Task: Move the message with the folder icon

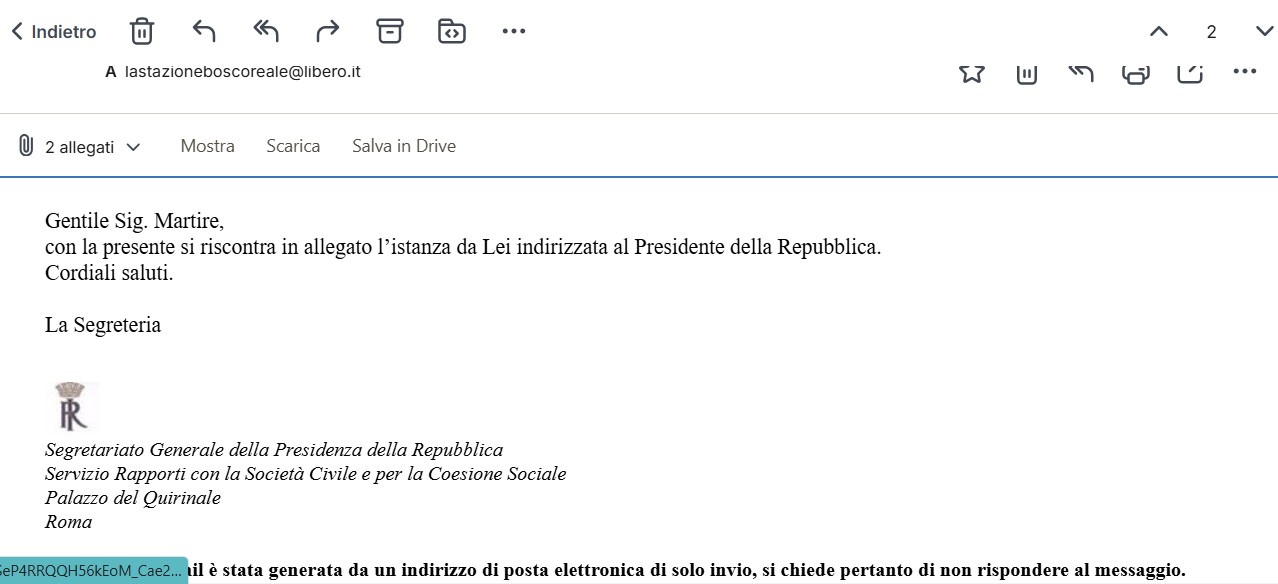Action: [452, 32]
